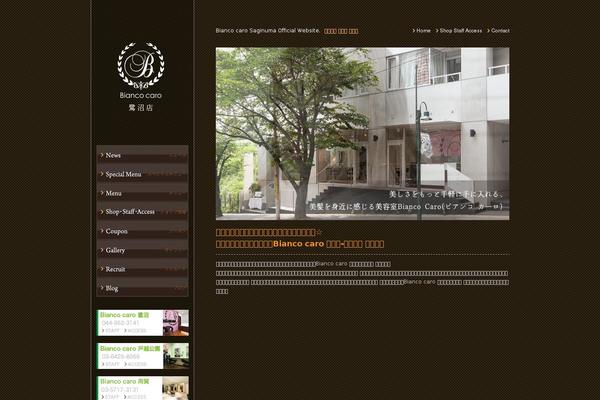The image size is (600, 400).
Task: Click the Contact link at top right
Action: (x=498, y=31)
